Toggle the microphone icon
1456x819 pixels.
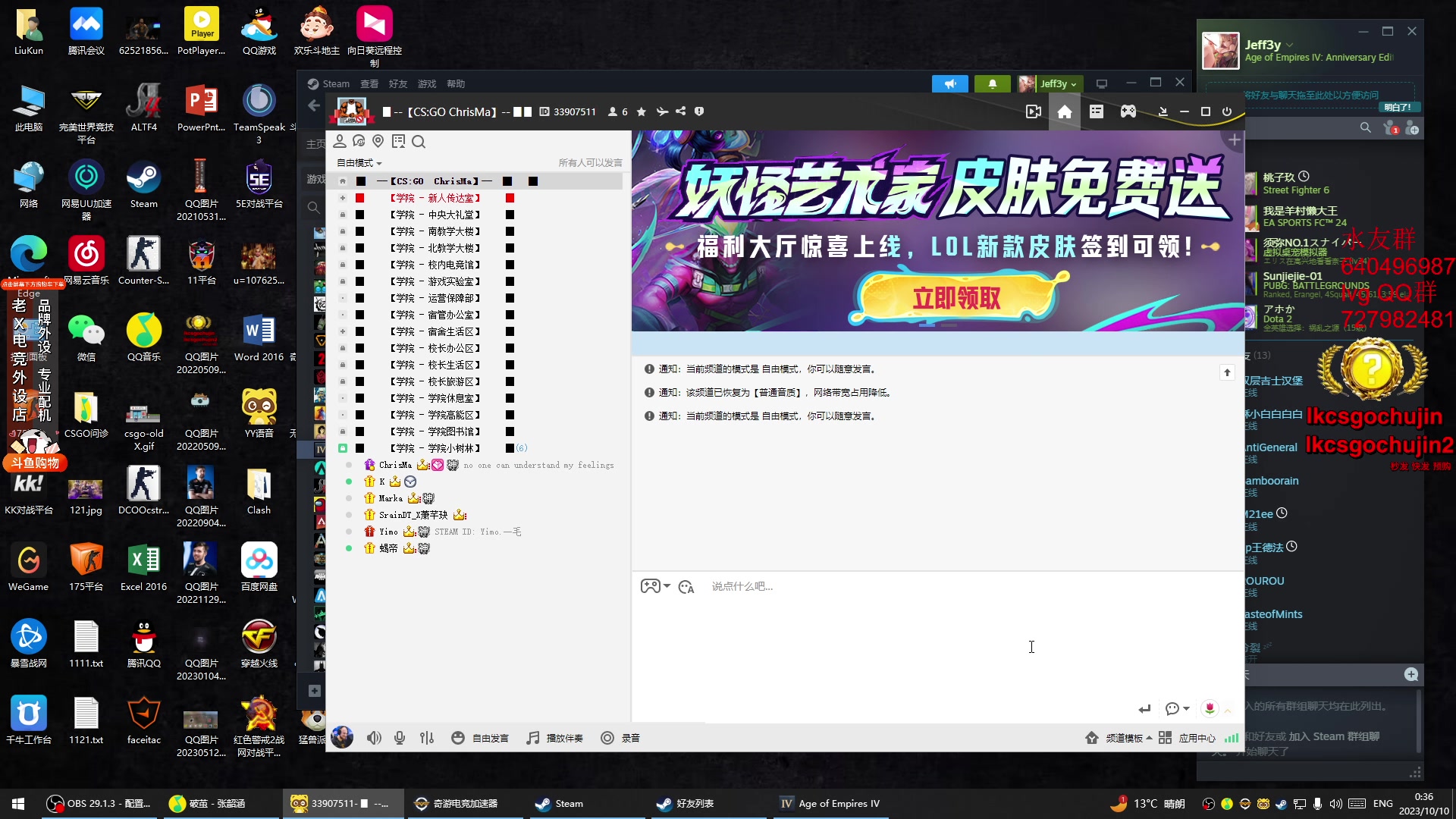(x=400, y=738)
